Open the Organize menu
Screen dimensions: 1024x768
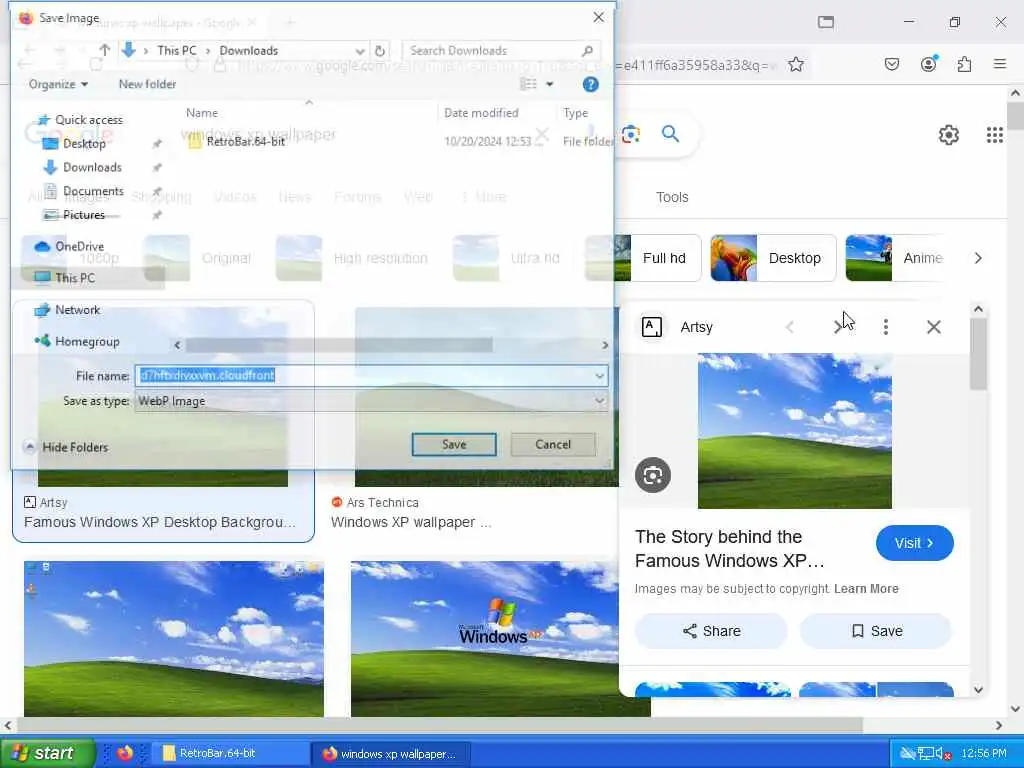click(x=58, y=84)
